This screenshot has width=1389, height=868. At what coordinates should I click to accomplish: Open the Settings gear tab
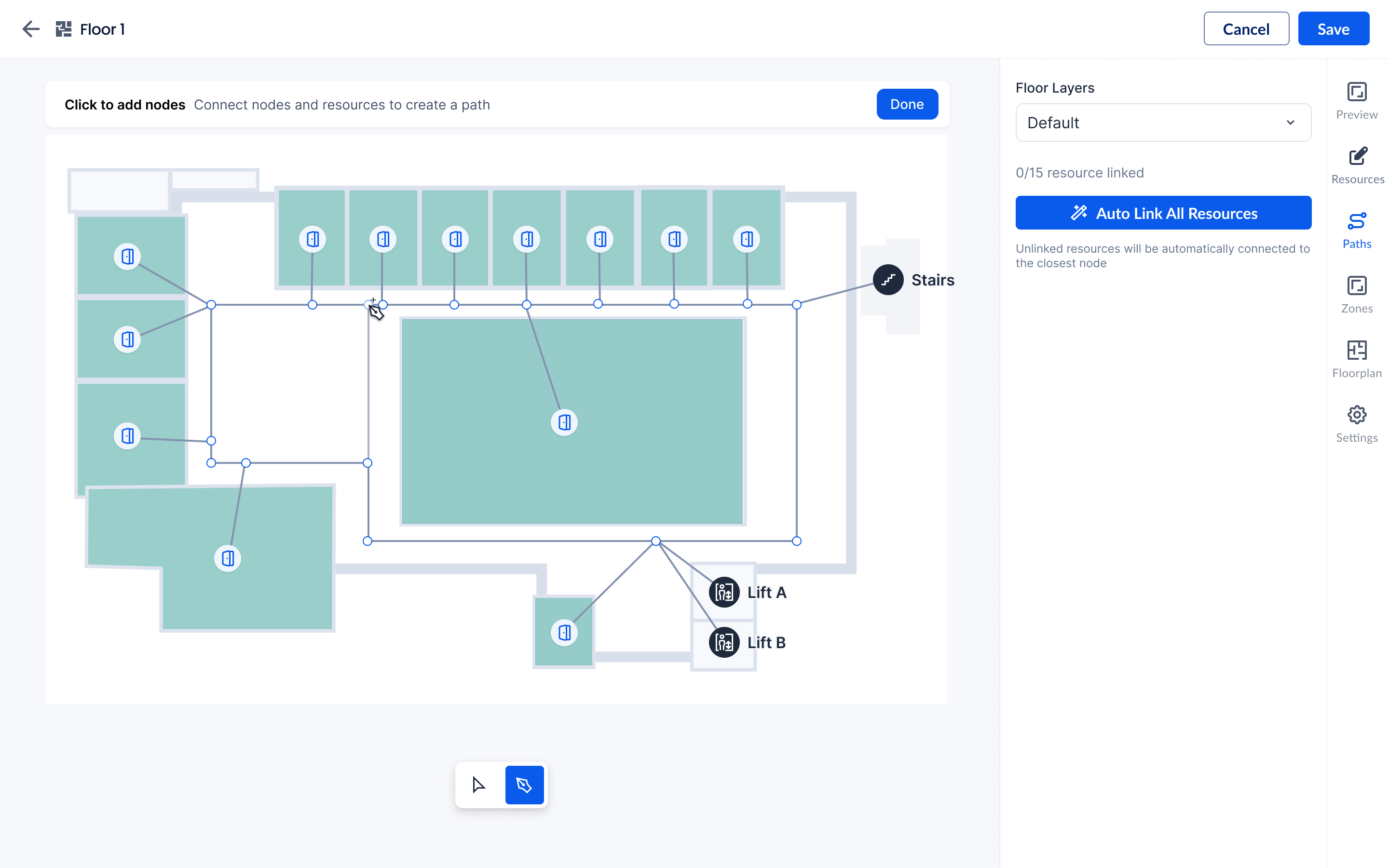1356,424
